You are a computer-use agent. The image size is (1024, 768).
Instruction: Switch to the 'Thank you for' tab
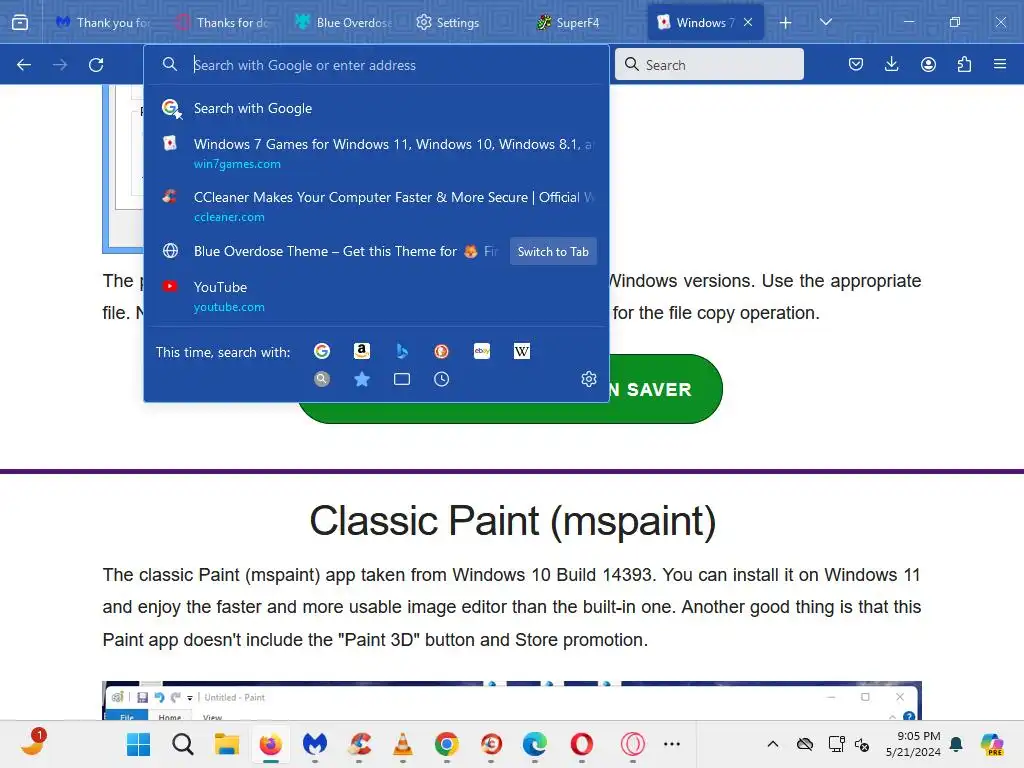(103, 22)
